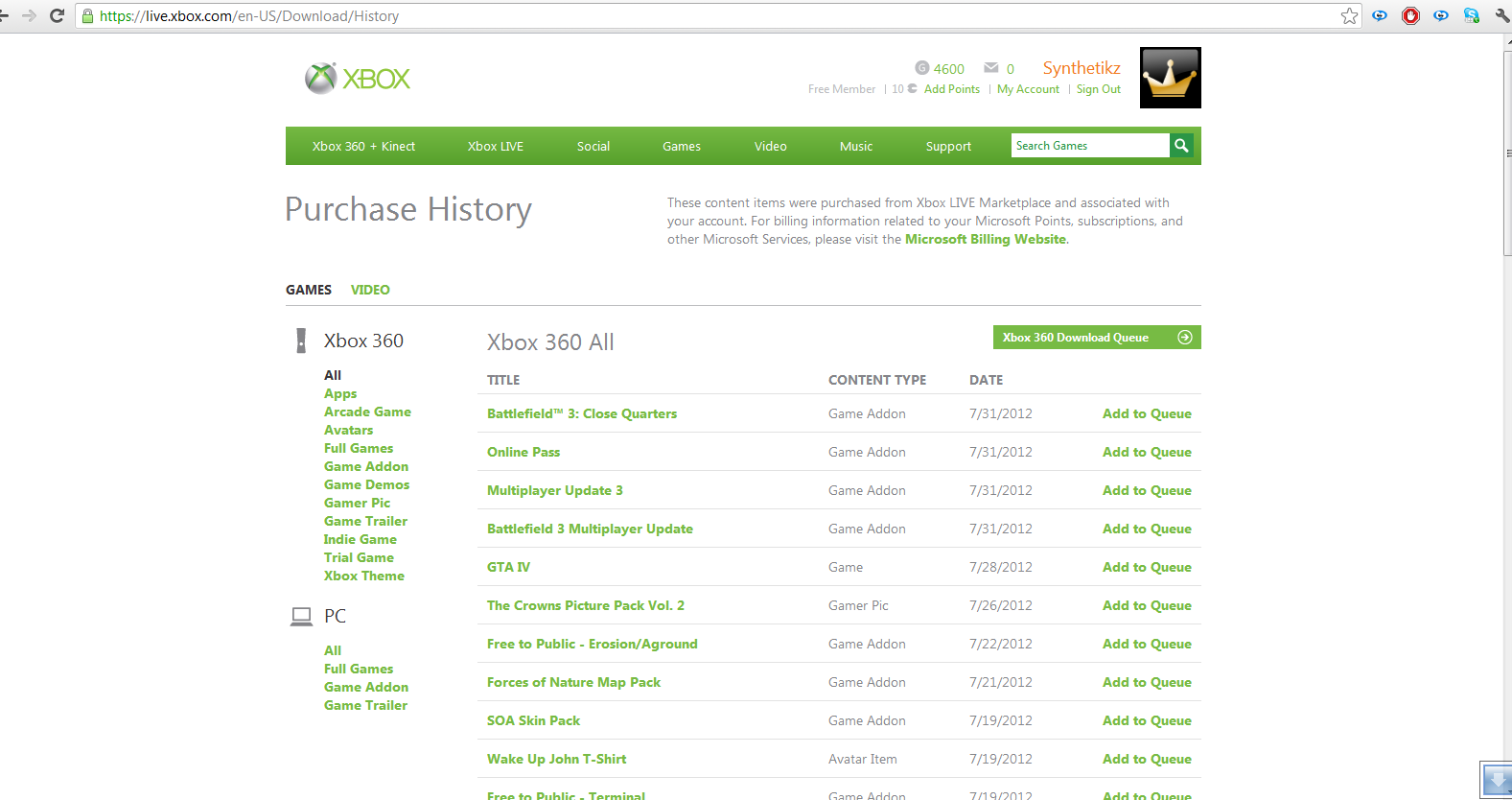Click the Xbox logo
The height and width of the screenshot is (800, 1512).
click(358, 78)
